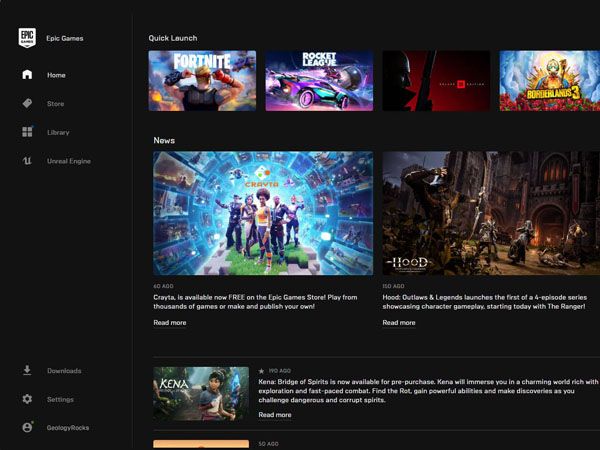600x450 pixels.
Task: Click the Crayta is available now headline
Action: click(255, 302)
